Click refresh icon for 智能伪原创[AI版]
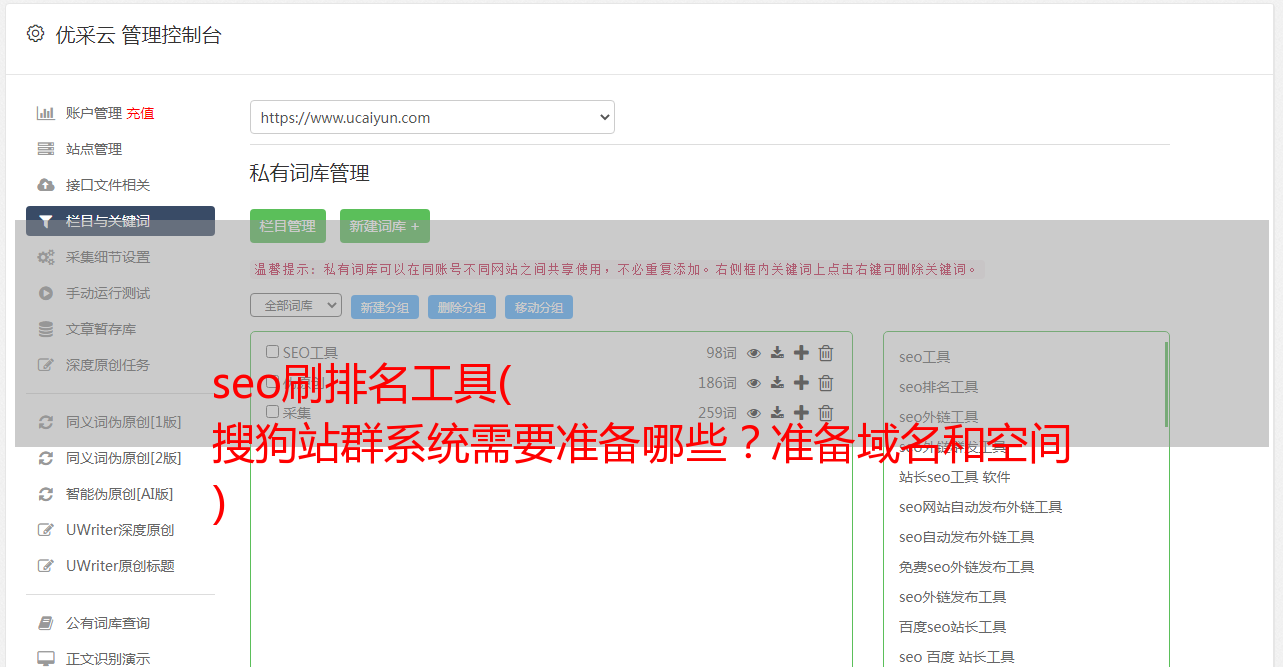This screenshot has width=1283, height=667. point(46,494)
